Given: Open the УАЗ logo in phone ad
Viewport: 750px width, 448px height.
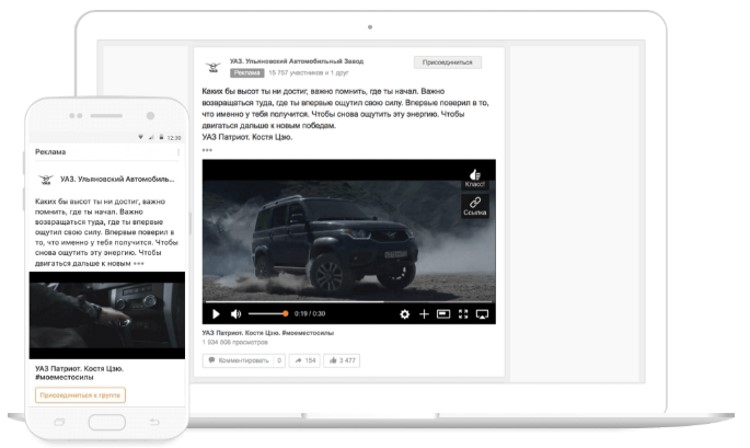Looking at the screenshot, I should coord(46,179).
